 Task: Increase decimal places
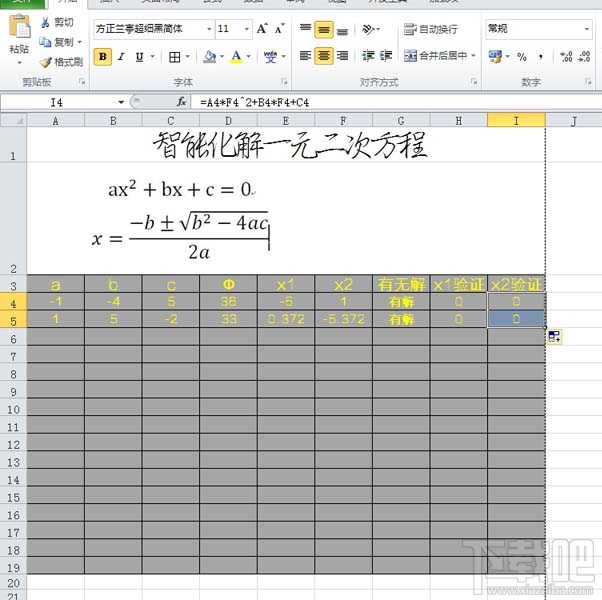click(x=566, y=57)
